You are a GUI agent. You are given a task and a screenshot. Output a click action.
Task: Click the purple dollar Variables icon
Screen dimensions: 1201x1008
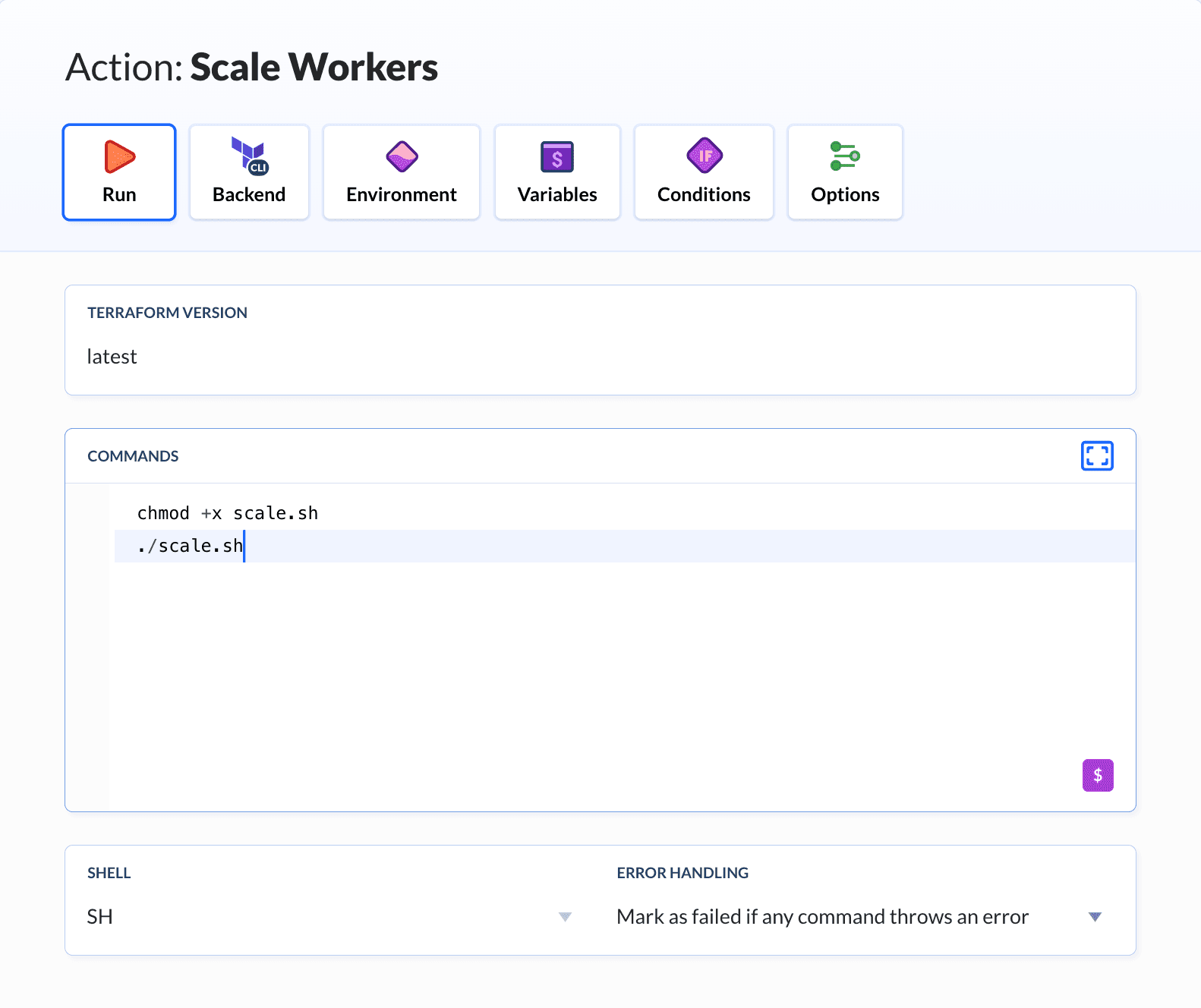557,157
